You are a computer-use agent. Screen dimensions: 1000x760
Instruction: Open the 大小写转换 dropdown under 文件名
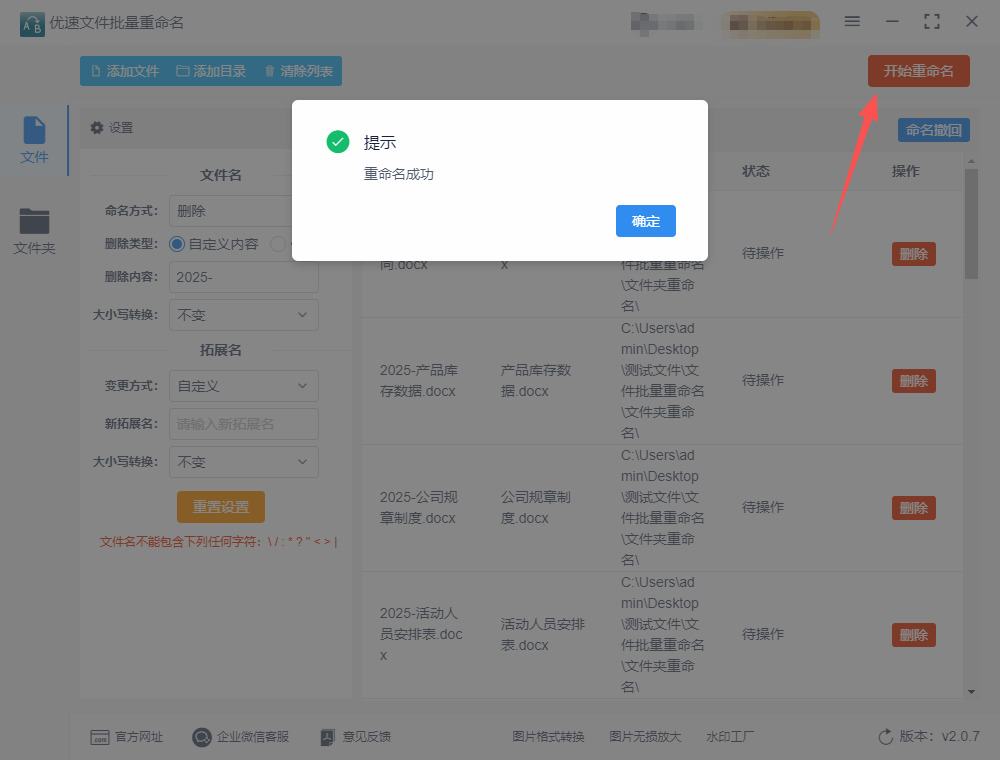point(243,315)
